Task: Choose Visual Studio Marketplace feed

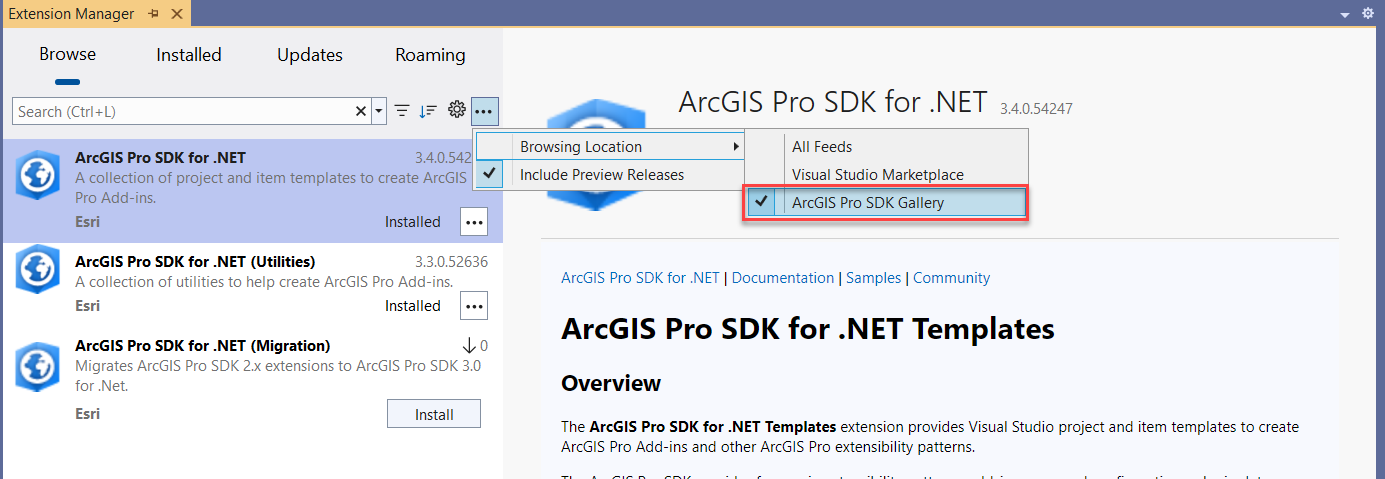Action: pyautogui.click(x=877, y=175)
